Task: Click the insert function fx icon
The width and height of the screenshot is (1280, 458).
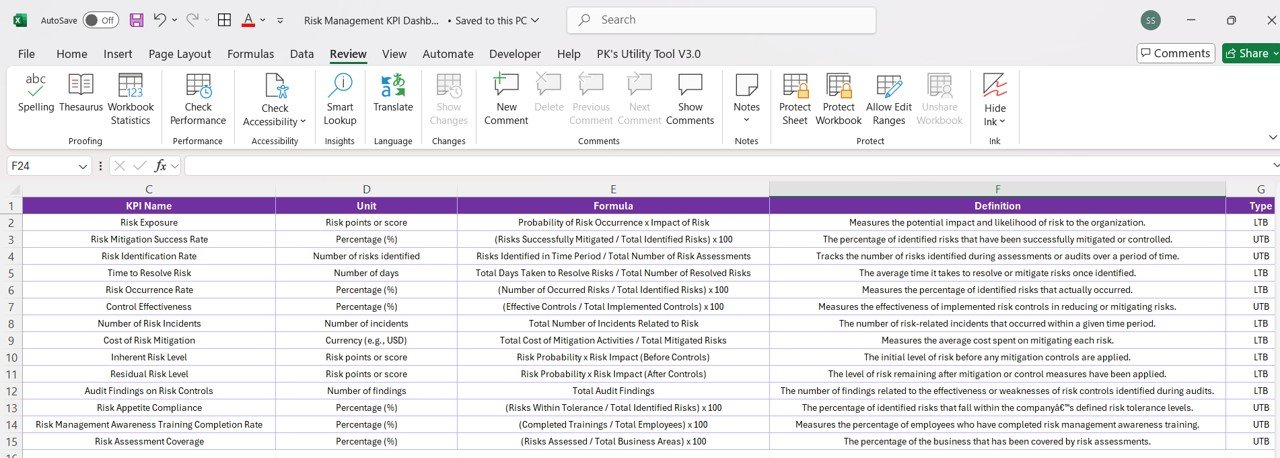Action: tap(160, 166)
